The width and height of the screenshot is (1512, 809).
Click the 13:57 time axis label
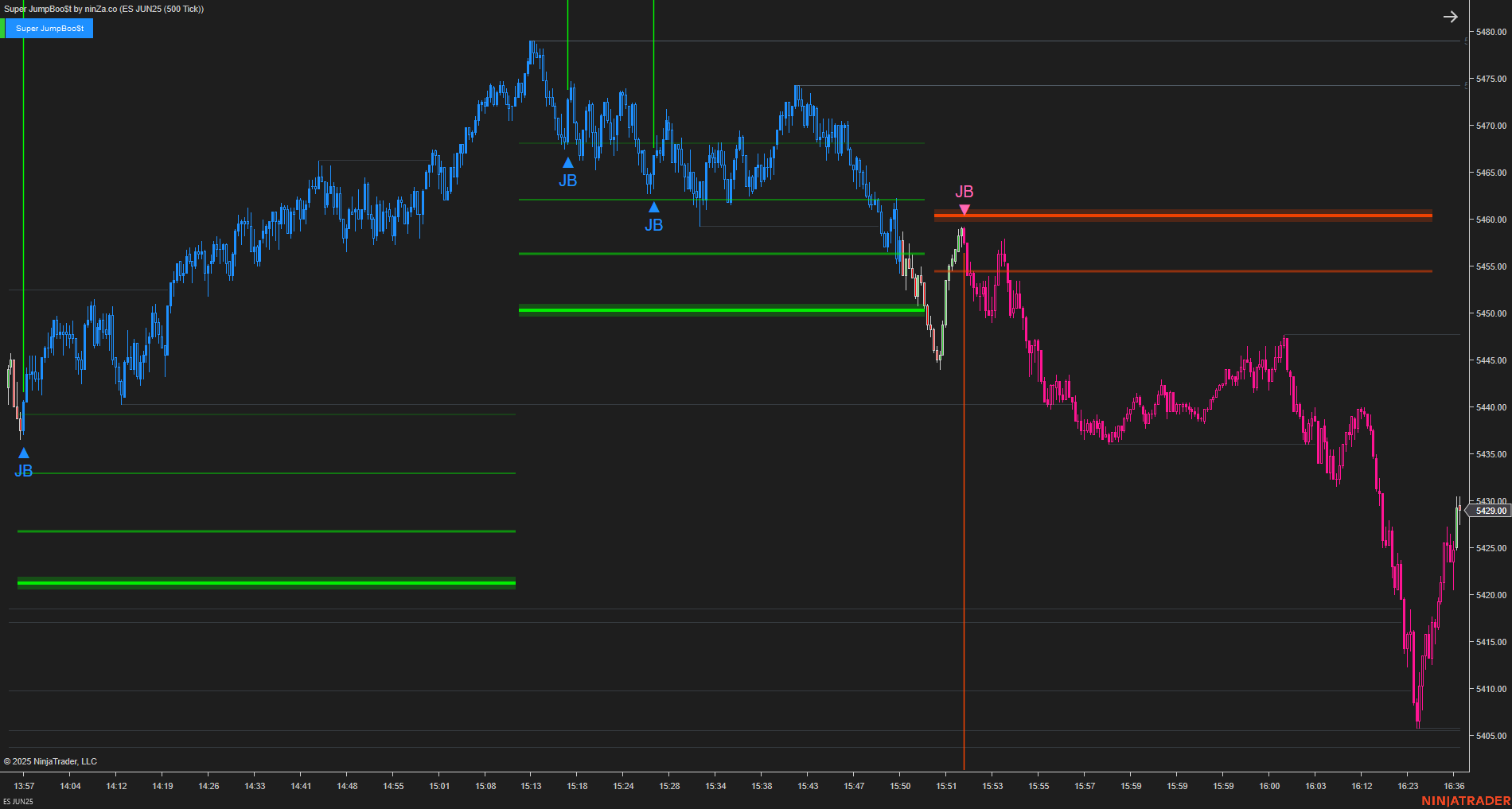coord(23,786)
